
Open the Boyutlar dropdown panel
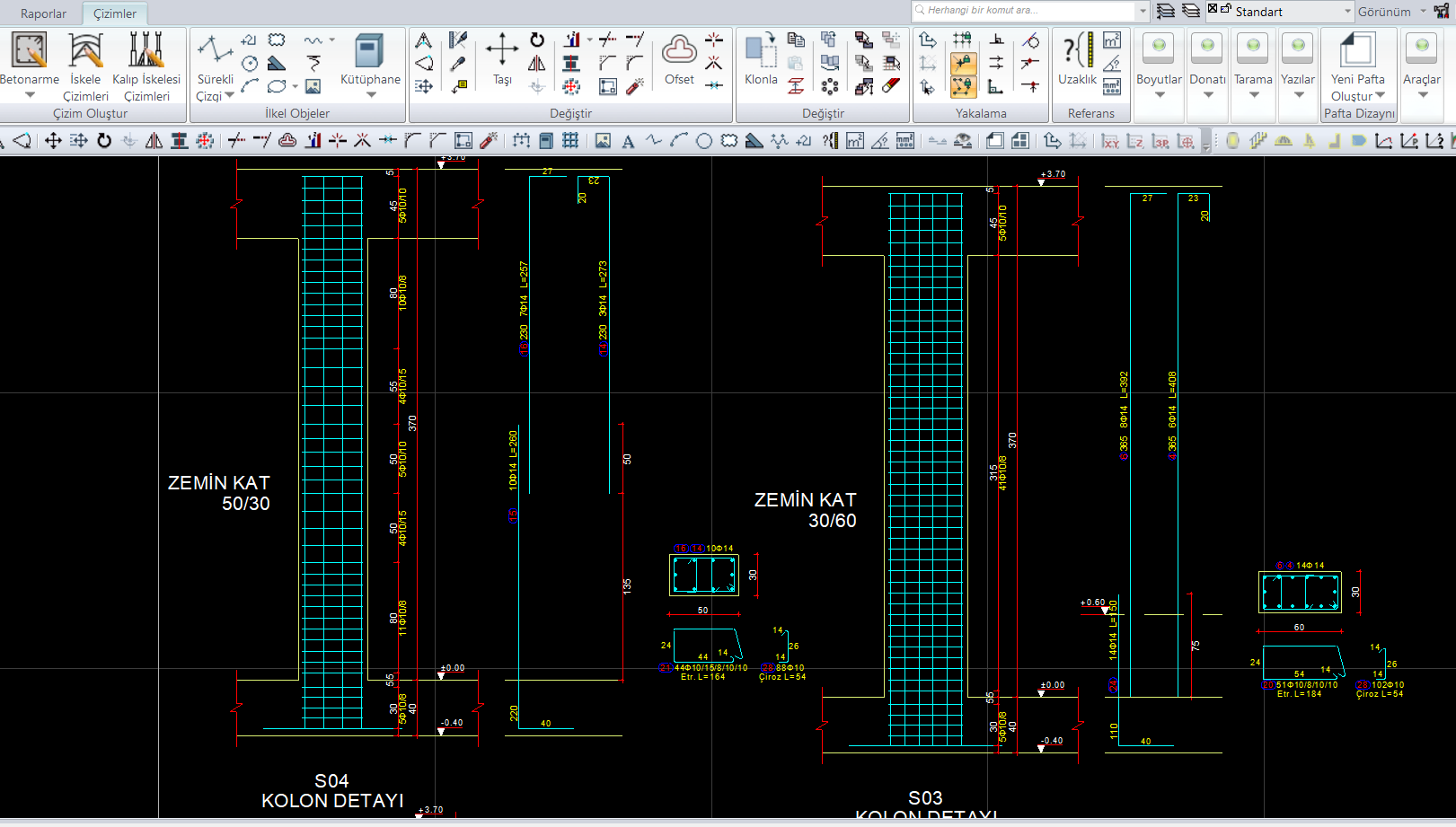[x=1159, y=74]
